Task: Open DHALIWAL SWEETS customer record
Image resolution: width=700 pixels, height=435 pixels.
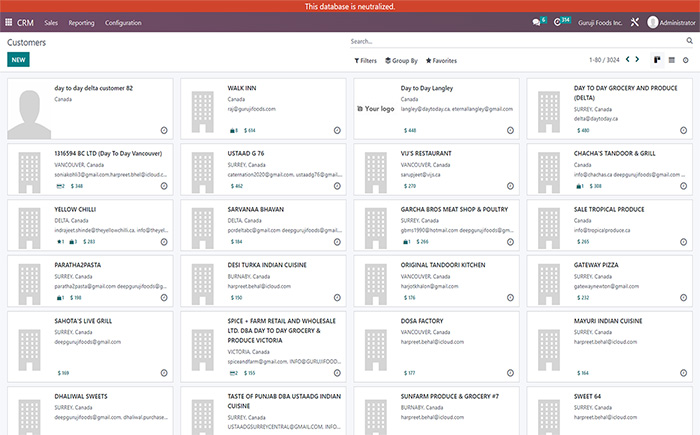Action: (x=81, y=396)
